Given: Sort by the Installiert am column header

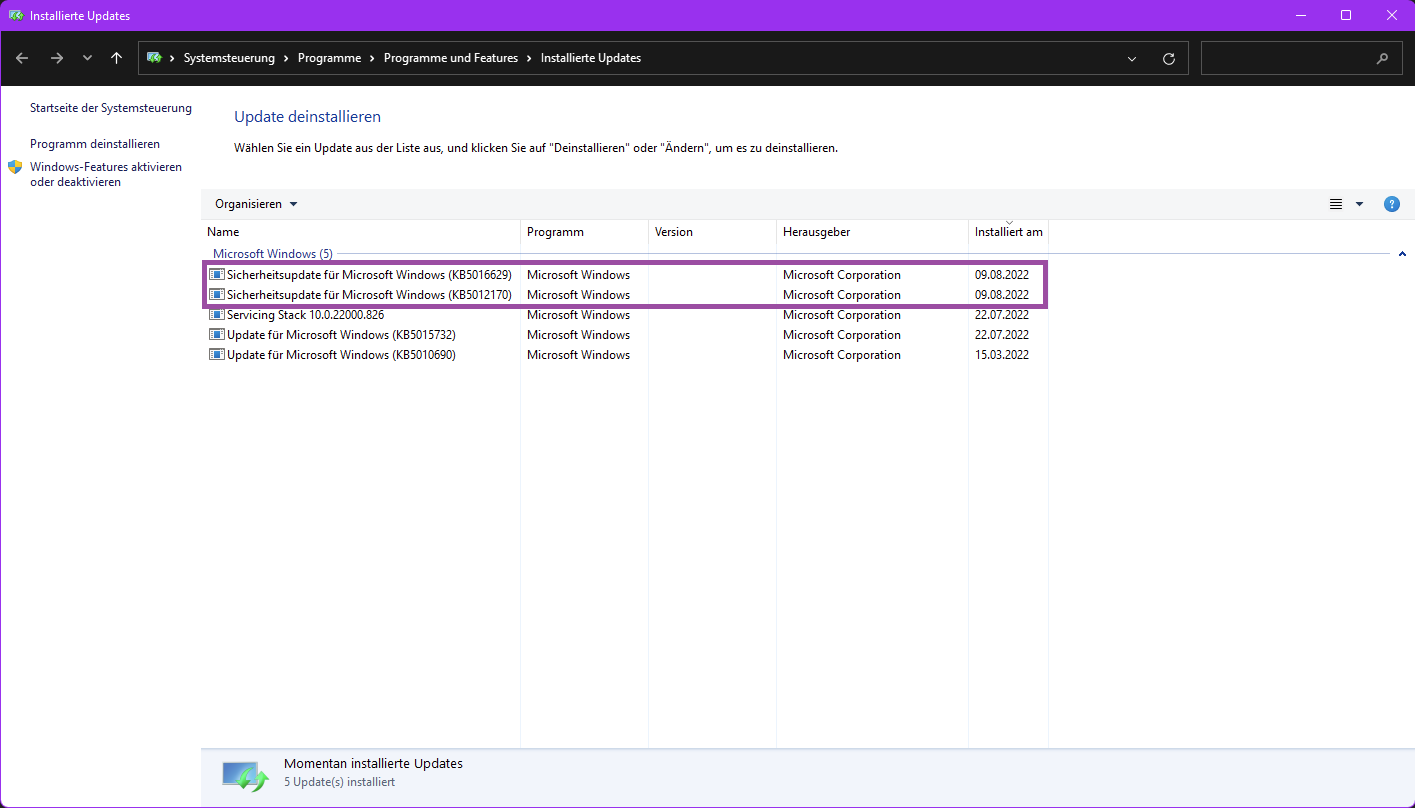Looking at the screenshot, I should (1008, 232).
